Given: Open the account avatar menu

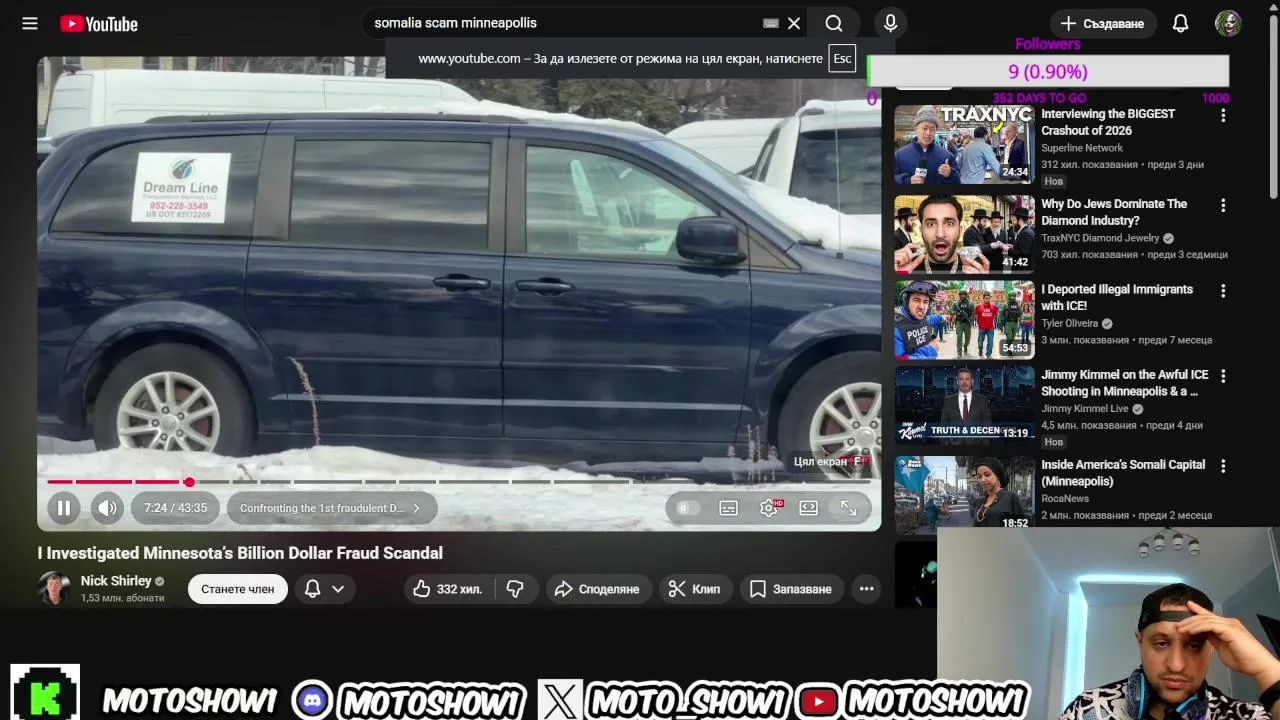Looking at the screenshot, I should (x=1228, y=23).
